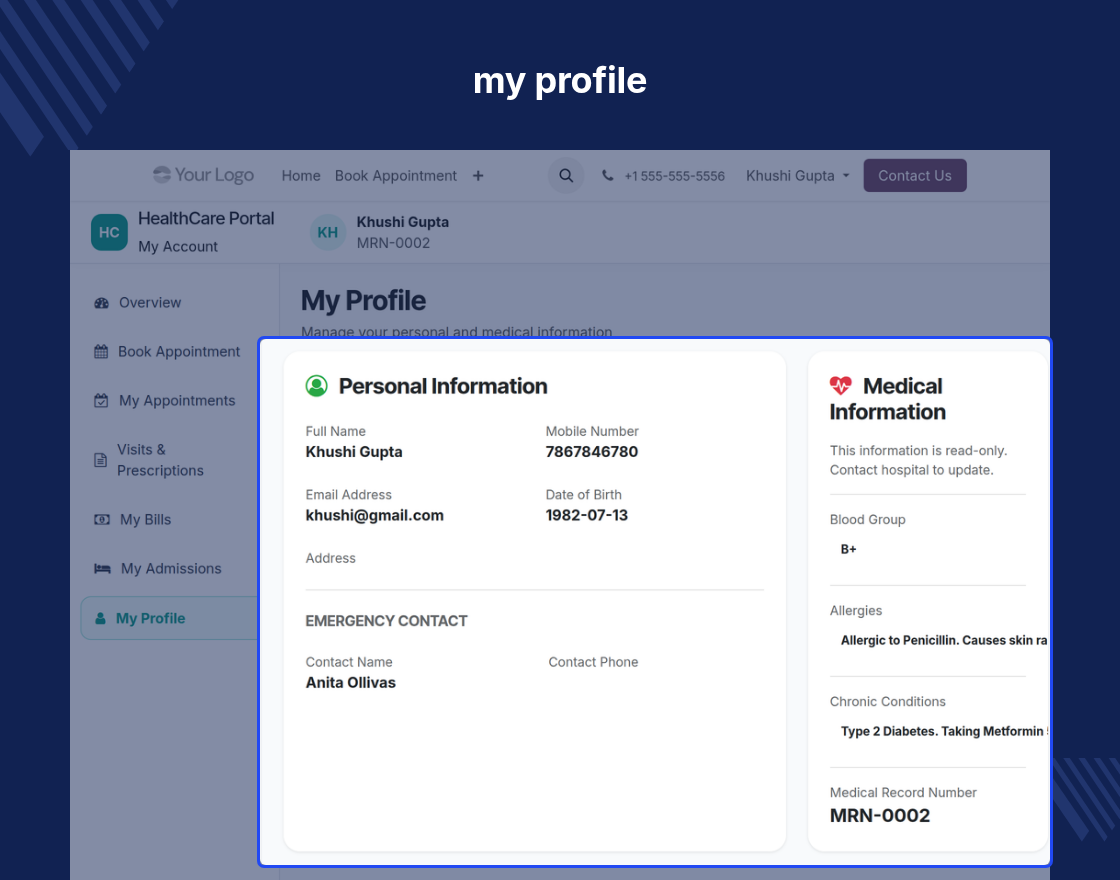Click the header MRN-0002 under Khushi Gupta
The height and width of the screenshot is (880, 1120).
click(394, 243)
